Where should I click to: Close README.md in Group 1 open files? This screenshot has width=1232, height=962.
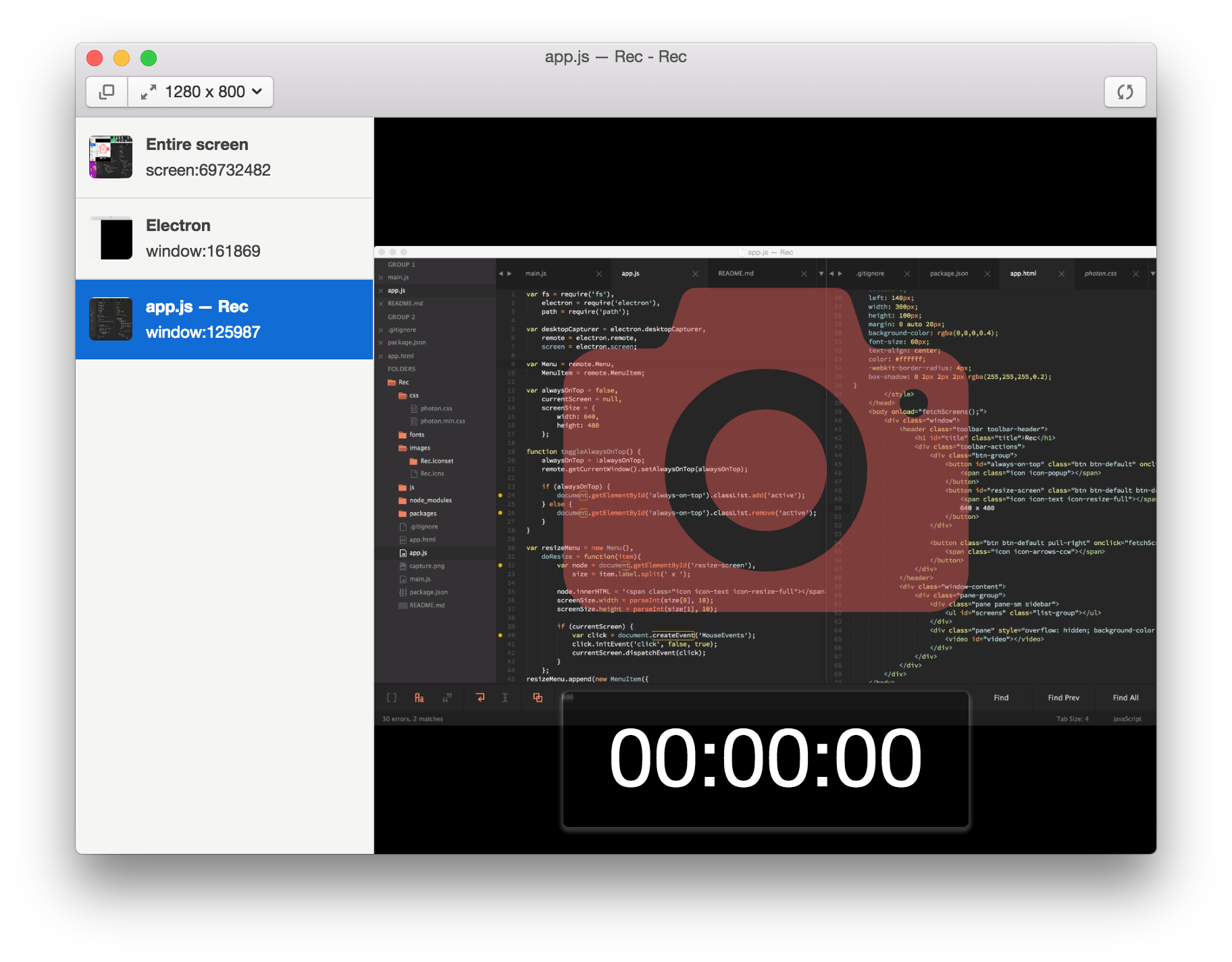click(381, 304)
